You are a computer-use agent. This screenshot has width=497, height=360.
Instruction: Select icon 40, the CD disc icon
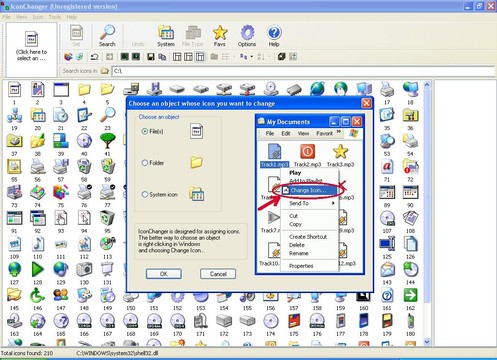pyautogui.click(x=84, y=141)
